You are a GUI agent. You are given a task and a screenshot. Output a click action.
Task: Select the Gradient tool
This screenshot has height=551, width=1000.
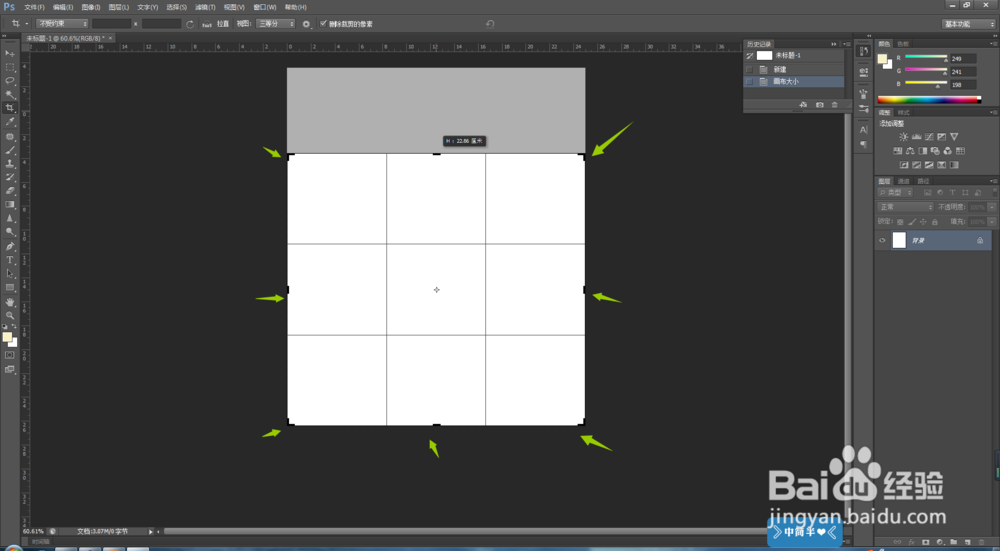(x=10, y=205)
